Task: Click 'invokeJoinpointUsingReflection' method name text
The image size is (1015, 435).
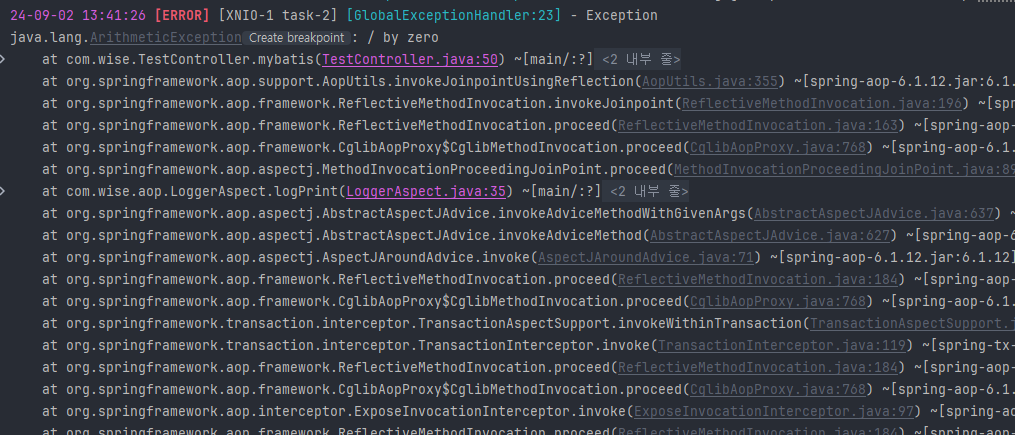Action: (514, 82)
